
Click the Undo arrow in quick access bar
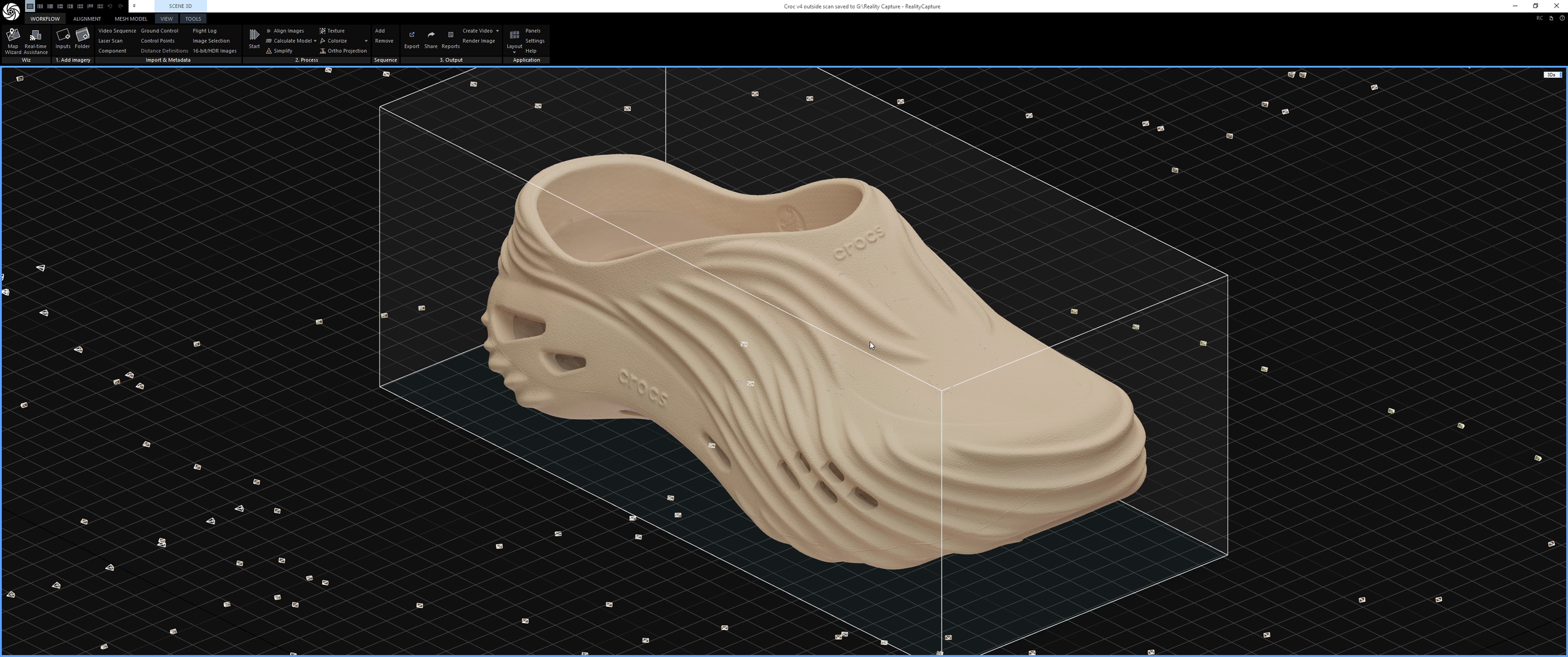point(110,6)
